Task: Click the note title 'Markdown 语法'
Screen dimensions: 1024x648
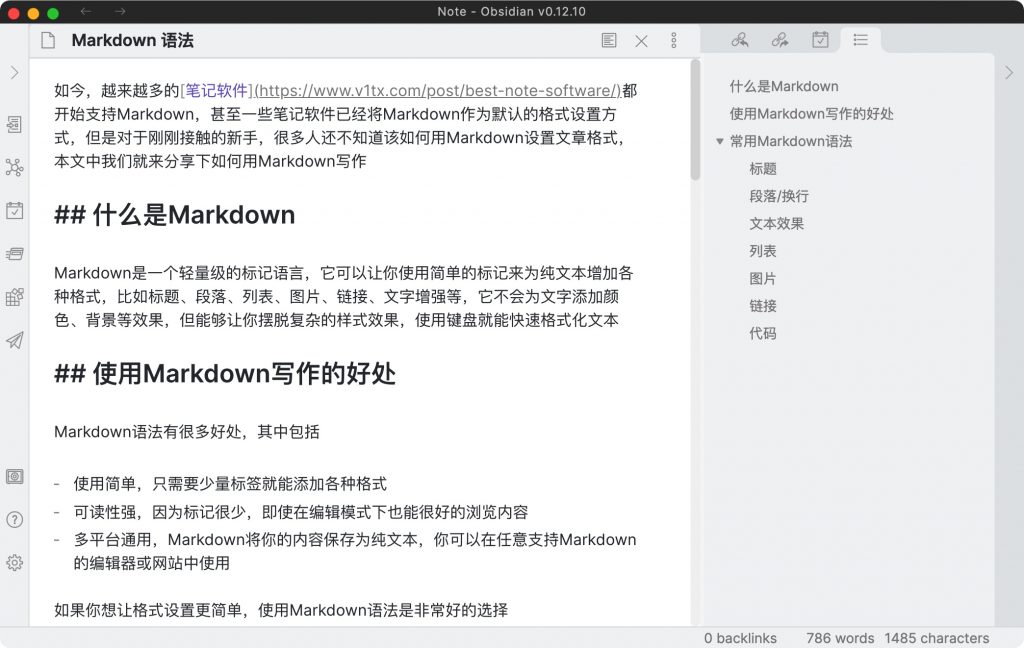Action: coord(133,40)
